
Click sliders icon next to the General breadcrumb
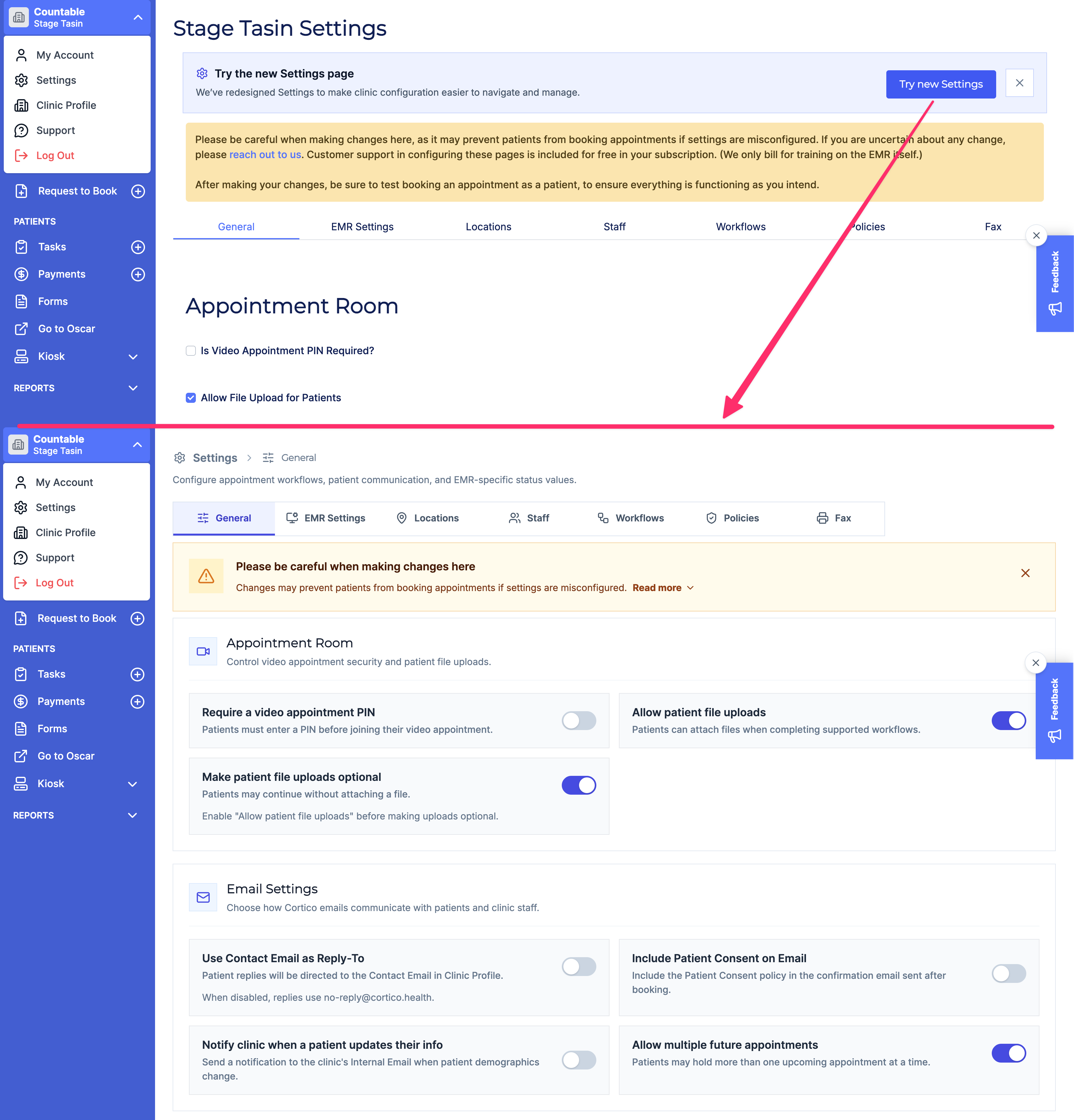coord(268,458)
